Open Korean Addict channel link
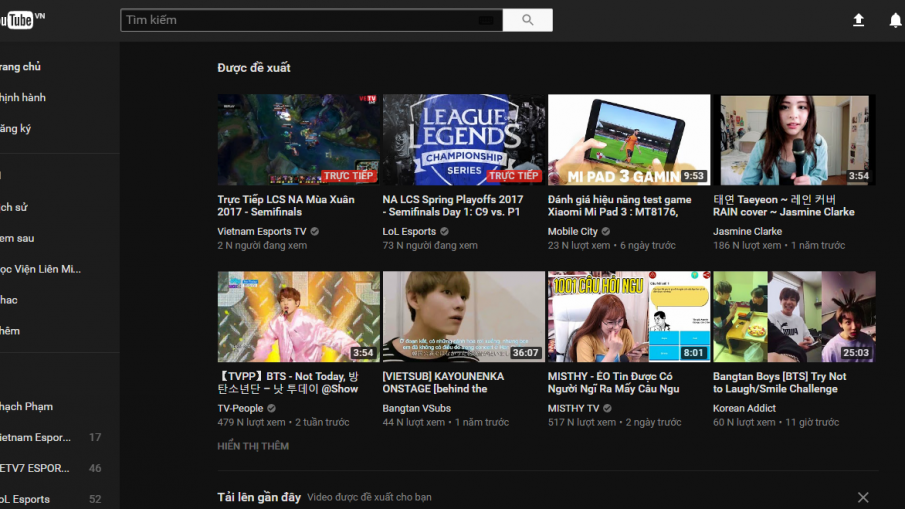This screenshot has height=509, width=905. coord(744,408)
